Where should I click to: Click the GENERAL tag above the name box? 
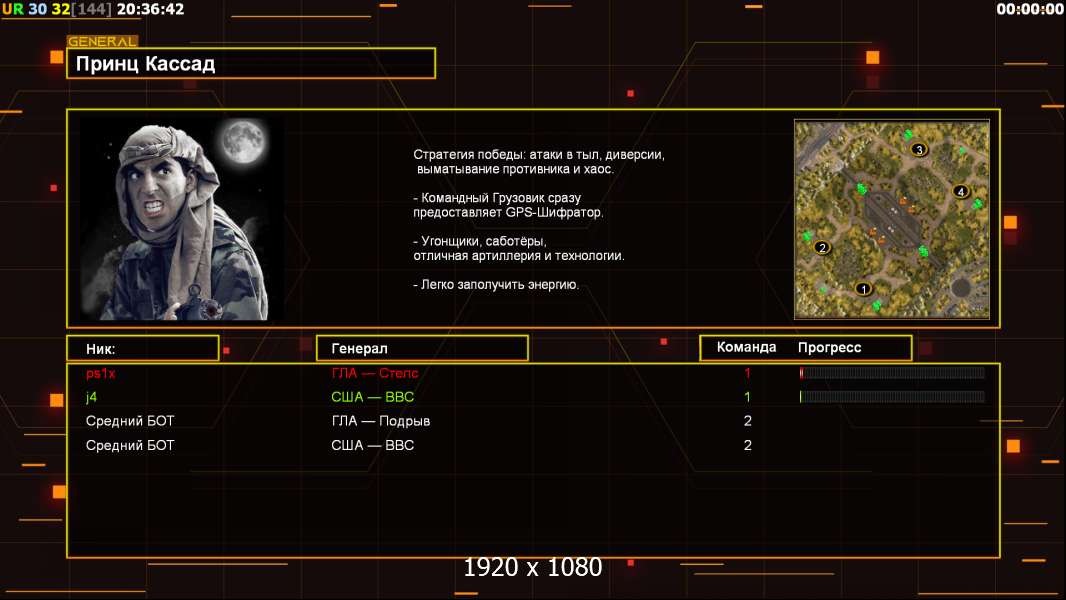click(101, 42)
